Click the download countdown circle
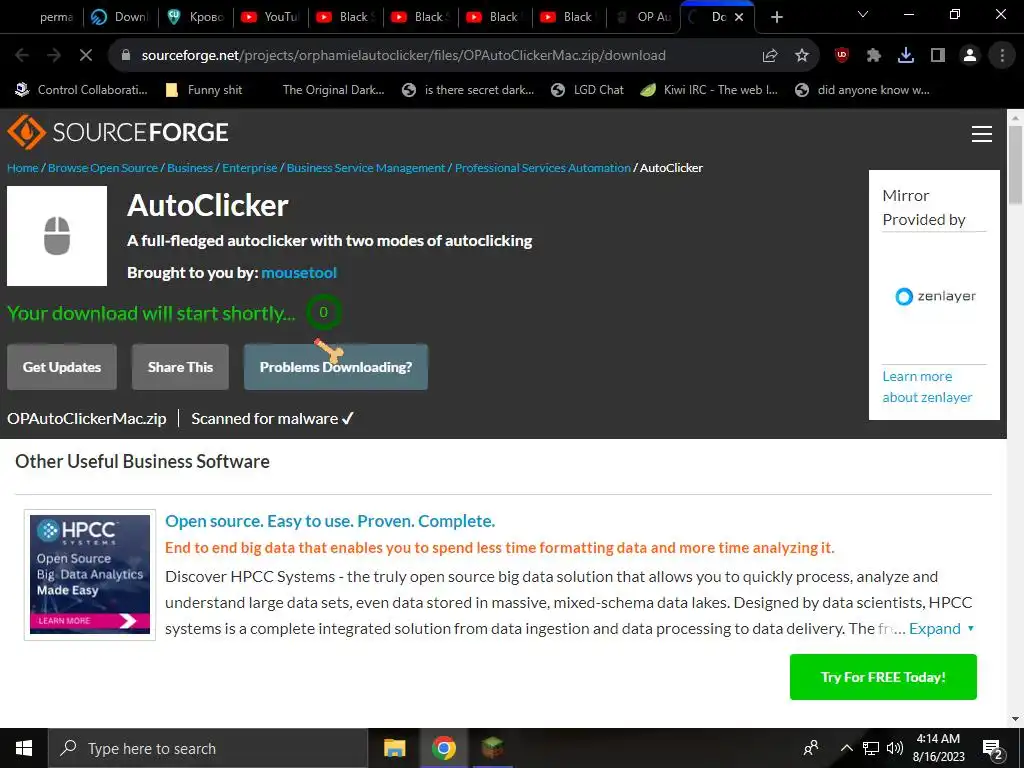Image resolution: width=1024 pixels, height=768 pixels. click(x=323, y=312)
